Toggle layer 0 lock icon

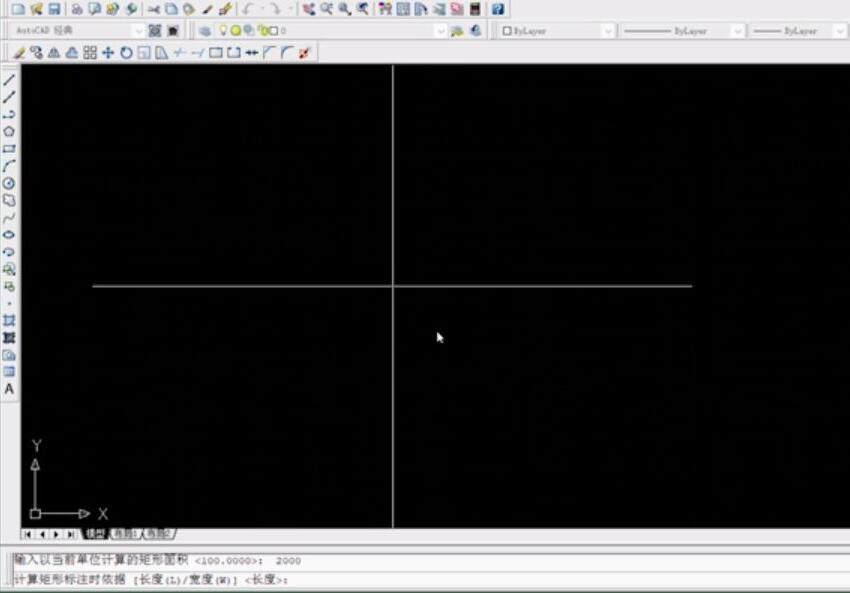263,30
